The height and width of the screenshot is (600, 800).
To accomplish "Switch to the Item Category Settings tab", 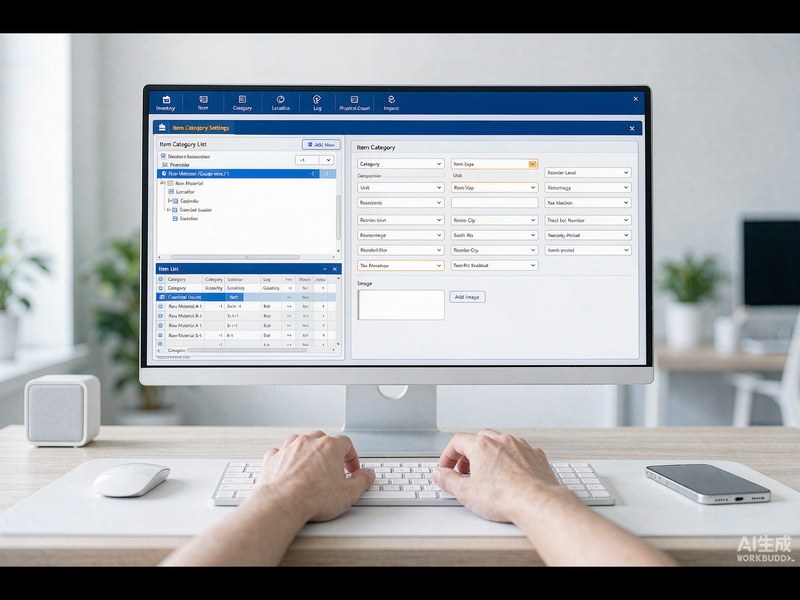I will 201,128.
